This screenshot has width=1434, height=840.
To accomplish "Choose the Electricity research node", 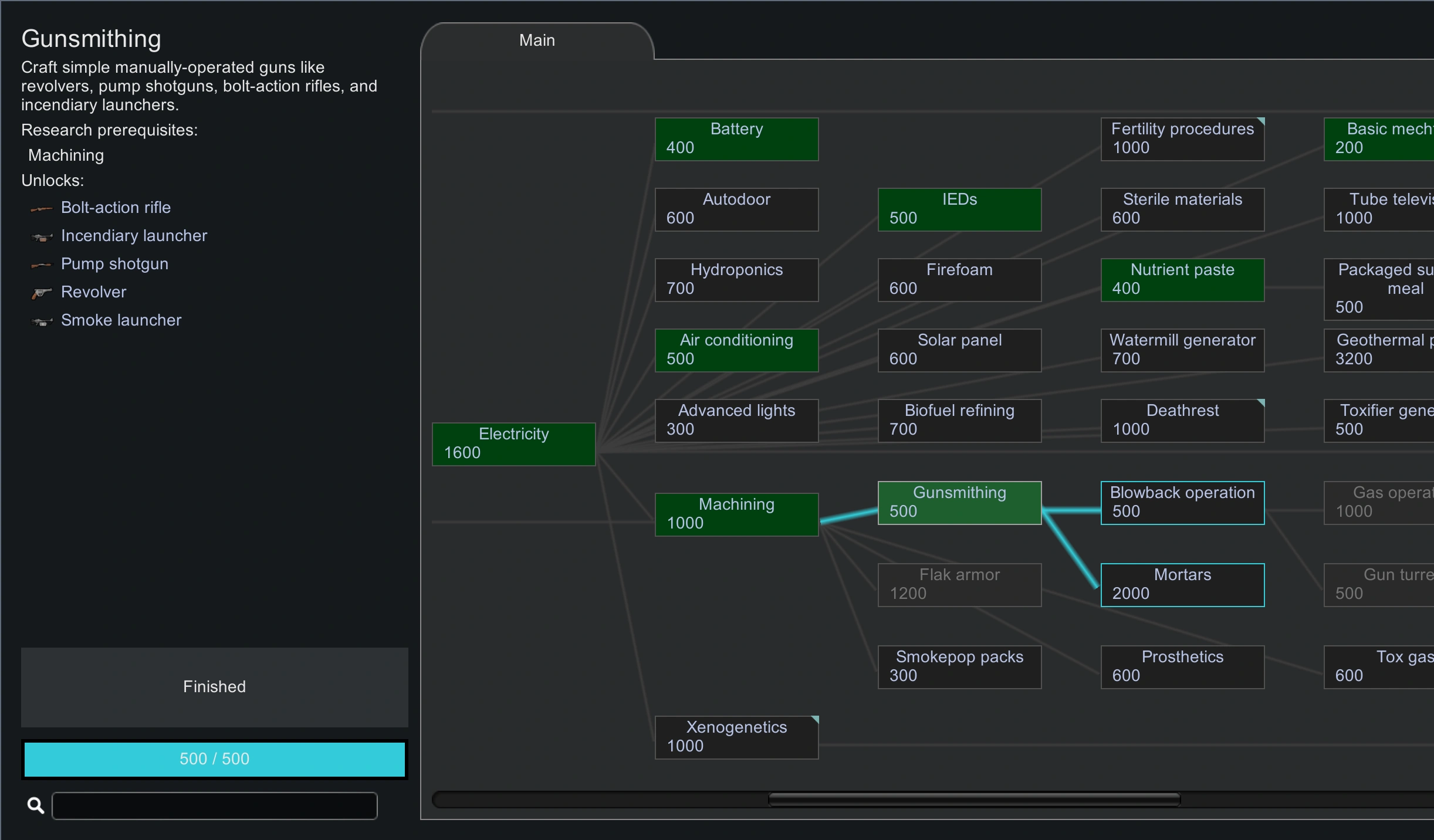I will pyautogui.click(x=513, y=444).
